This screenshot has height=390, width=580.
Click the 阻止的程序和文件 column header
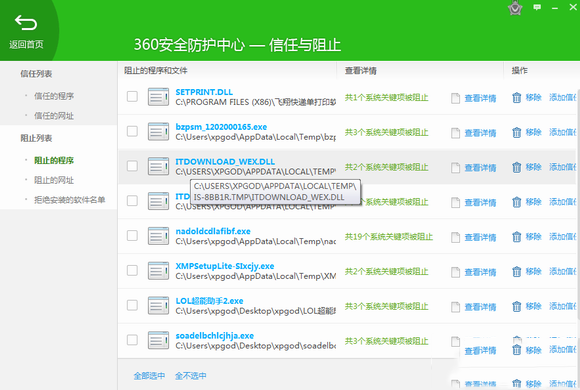pyautogui.click(x=156, y=70)
